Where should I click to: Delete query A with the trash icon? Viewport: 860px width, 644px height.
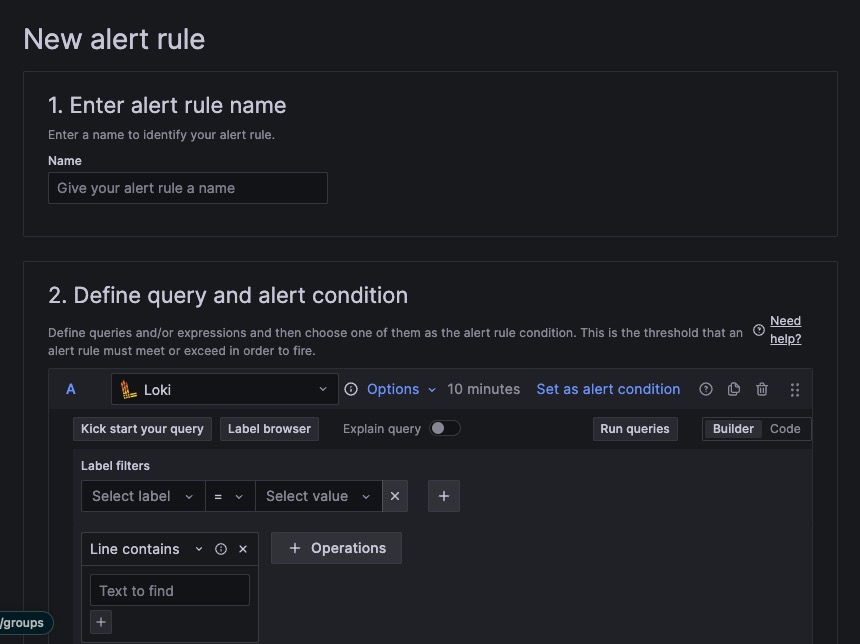(762, 389)
